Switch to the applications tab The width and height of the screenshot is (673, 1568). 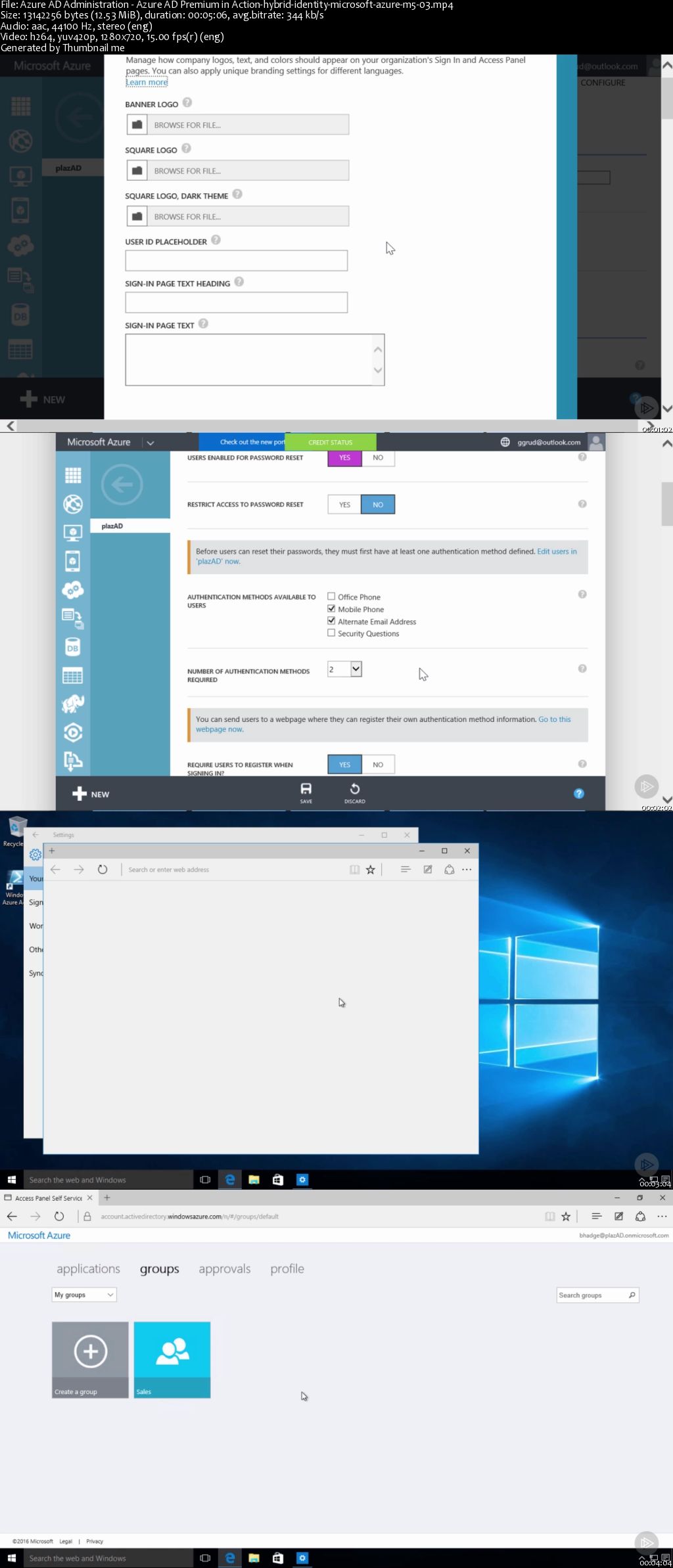pos(88,1269)
